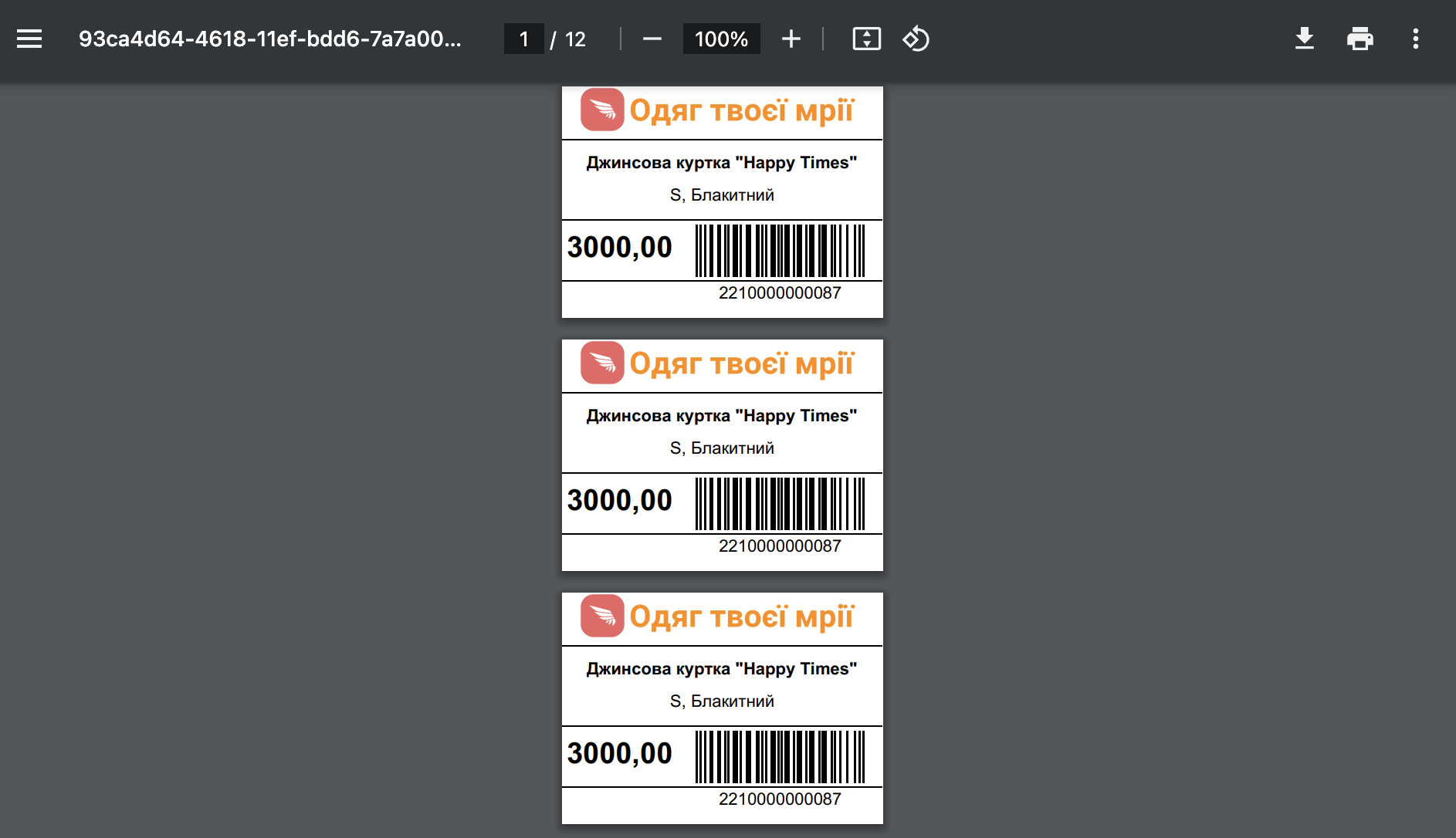Click the second label's barcode image
This screenshot has height=838, width=1456.
780,504
